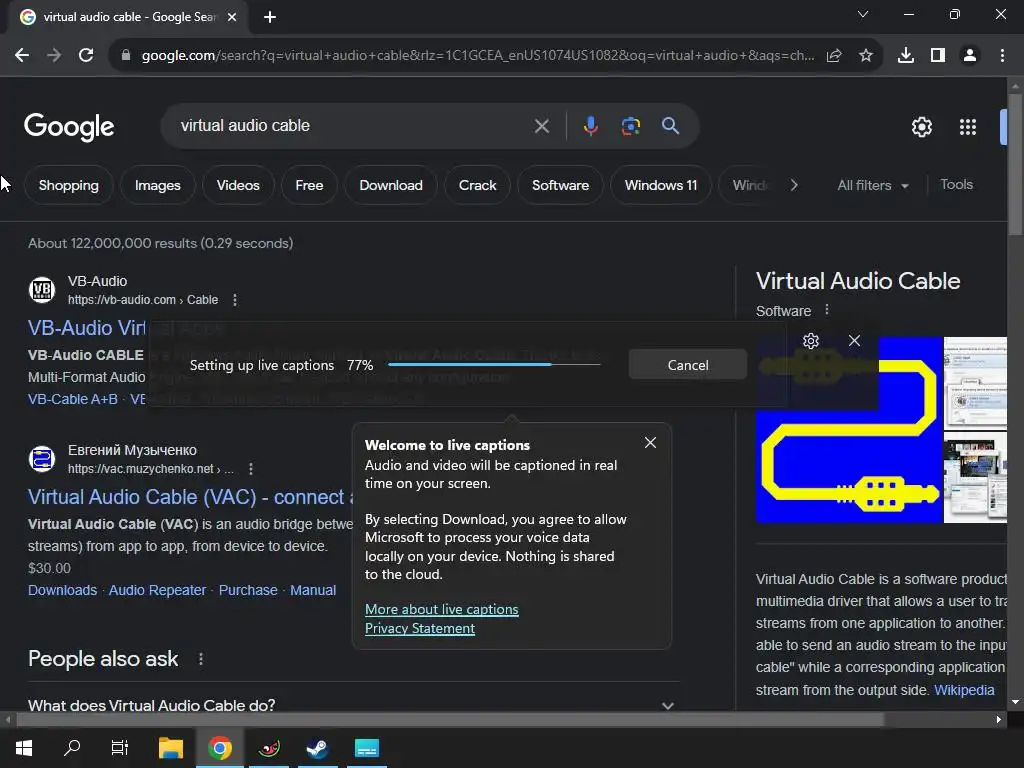Click the horizontal scrollbar
This screenshot has width=1024, height=768.
[450, 720]
